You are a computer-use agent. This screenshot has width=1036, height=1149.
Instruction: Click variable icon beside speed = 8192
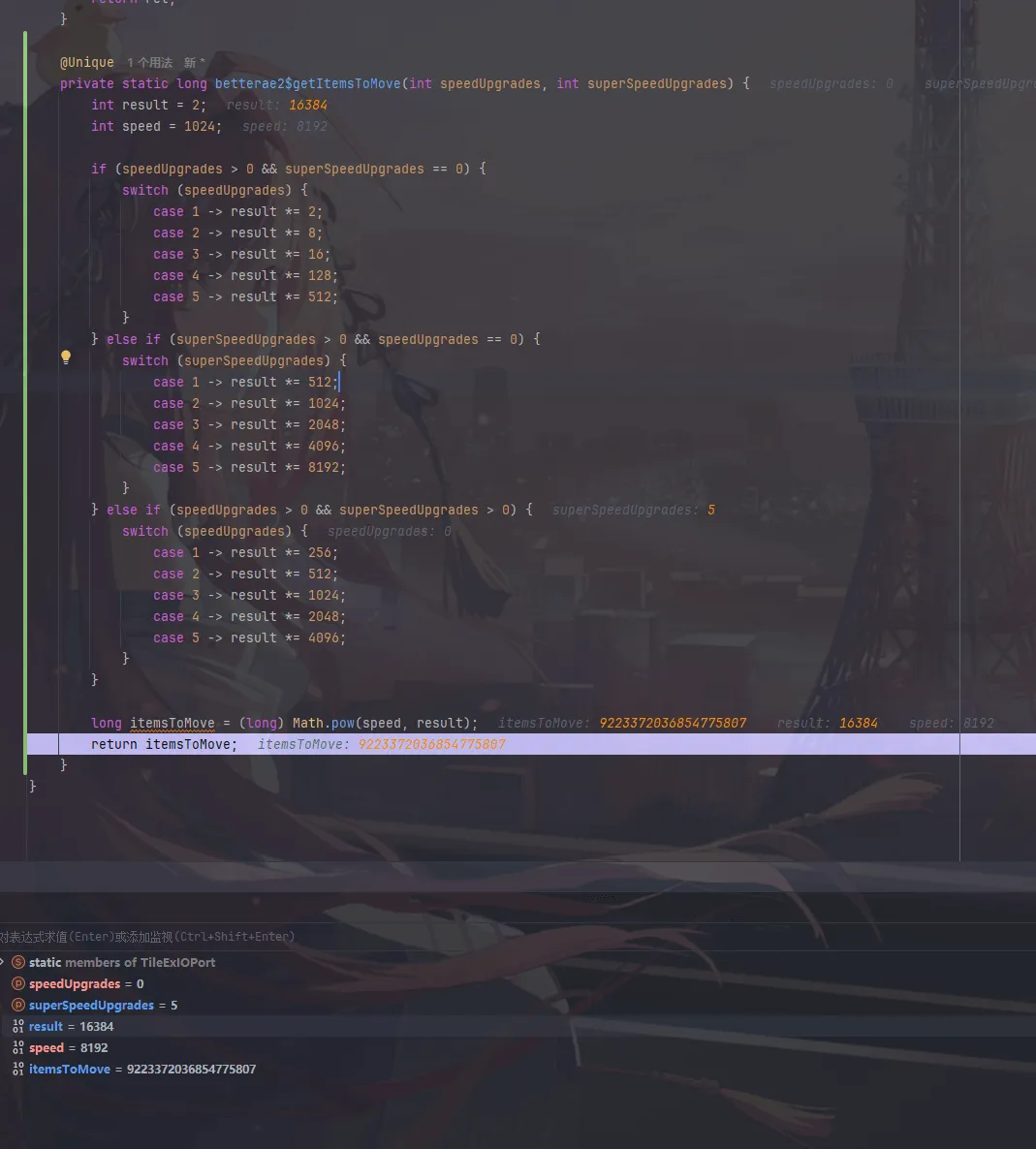(18, 1047)
